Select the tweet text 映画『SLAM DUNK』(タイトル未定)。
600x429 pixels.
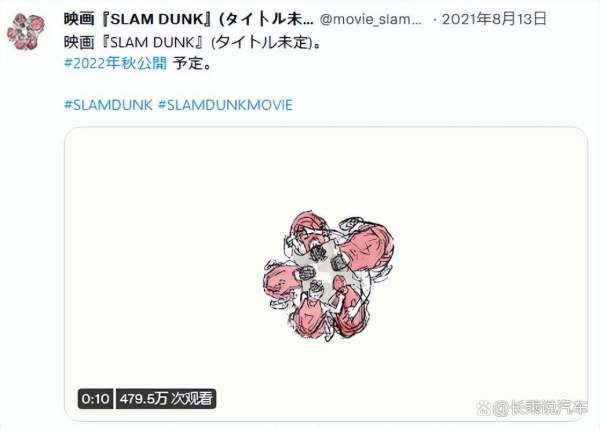coord(192,42)
